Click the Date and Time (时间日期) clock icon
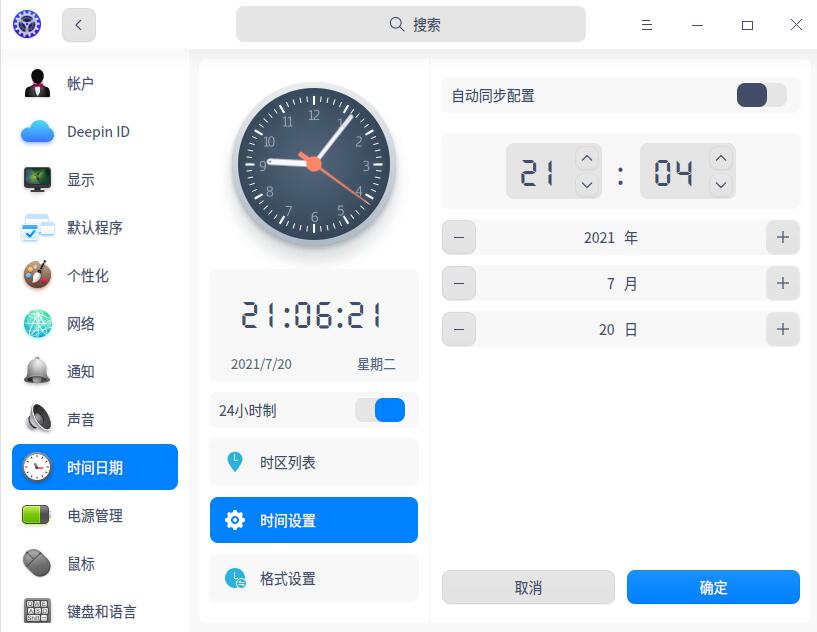 37,467
